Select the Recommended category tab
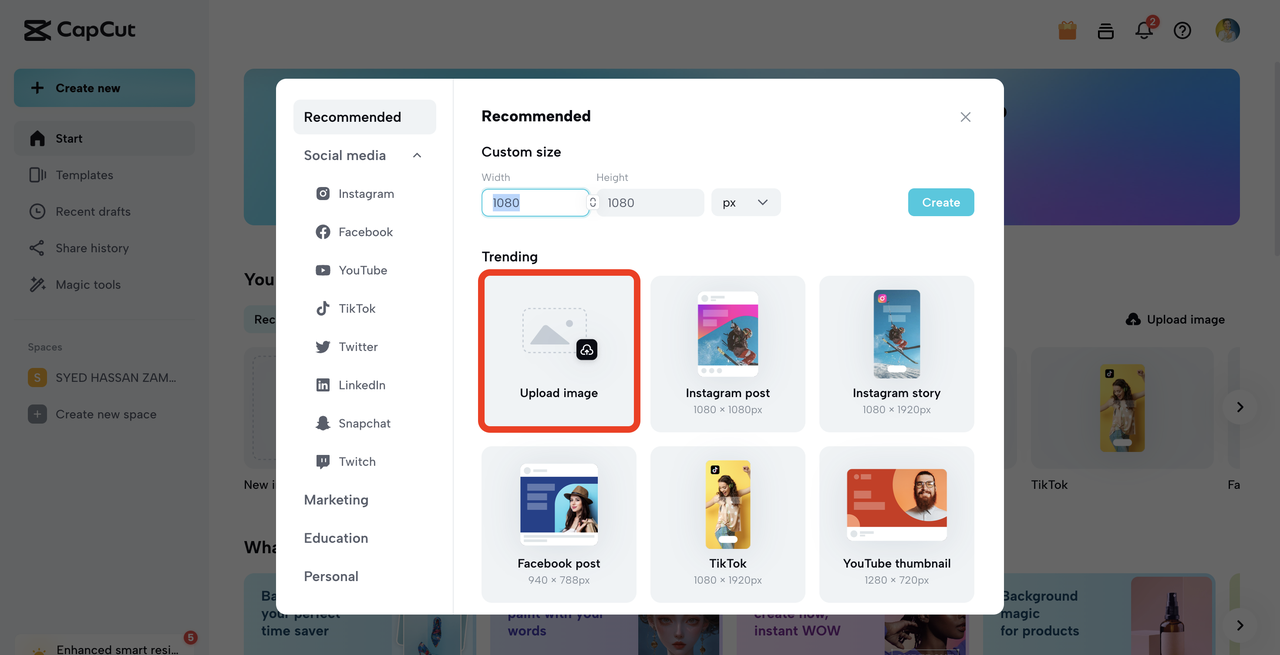This screenshot has height=655, width=1280. point(364,117)
